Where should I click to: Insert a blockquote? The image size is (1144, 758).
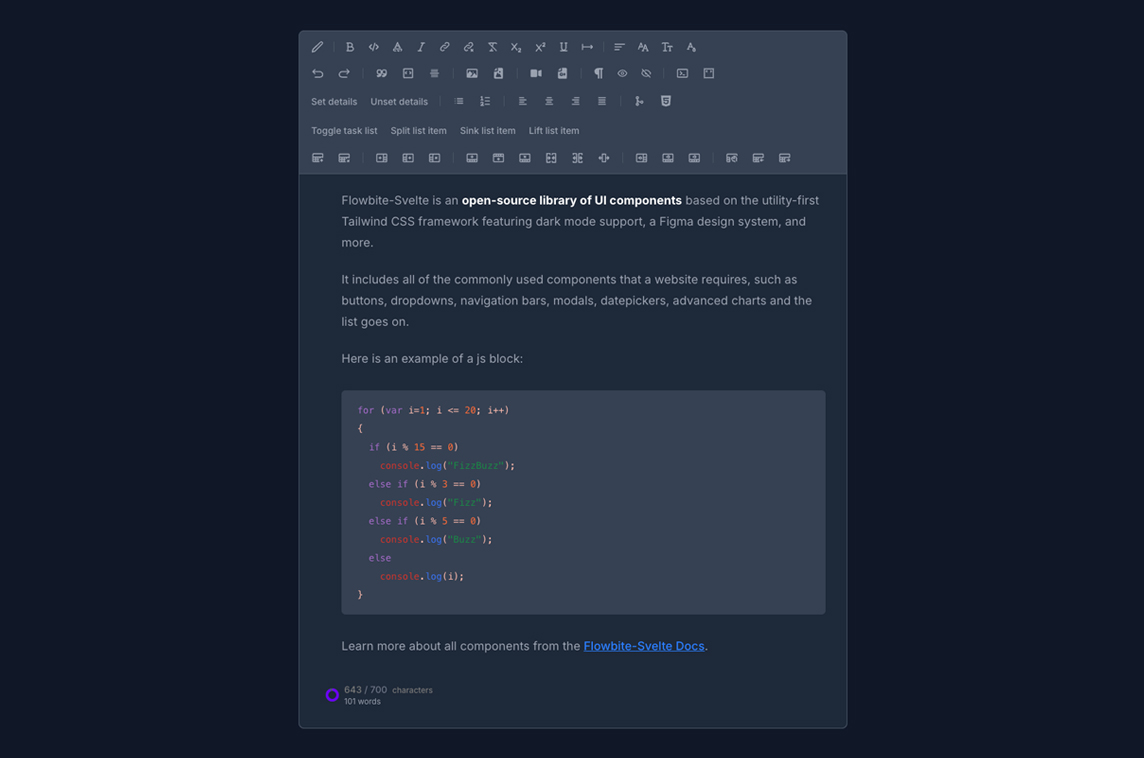(381, 73)
